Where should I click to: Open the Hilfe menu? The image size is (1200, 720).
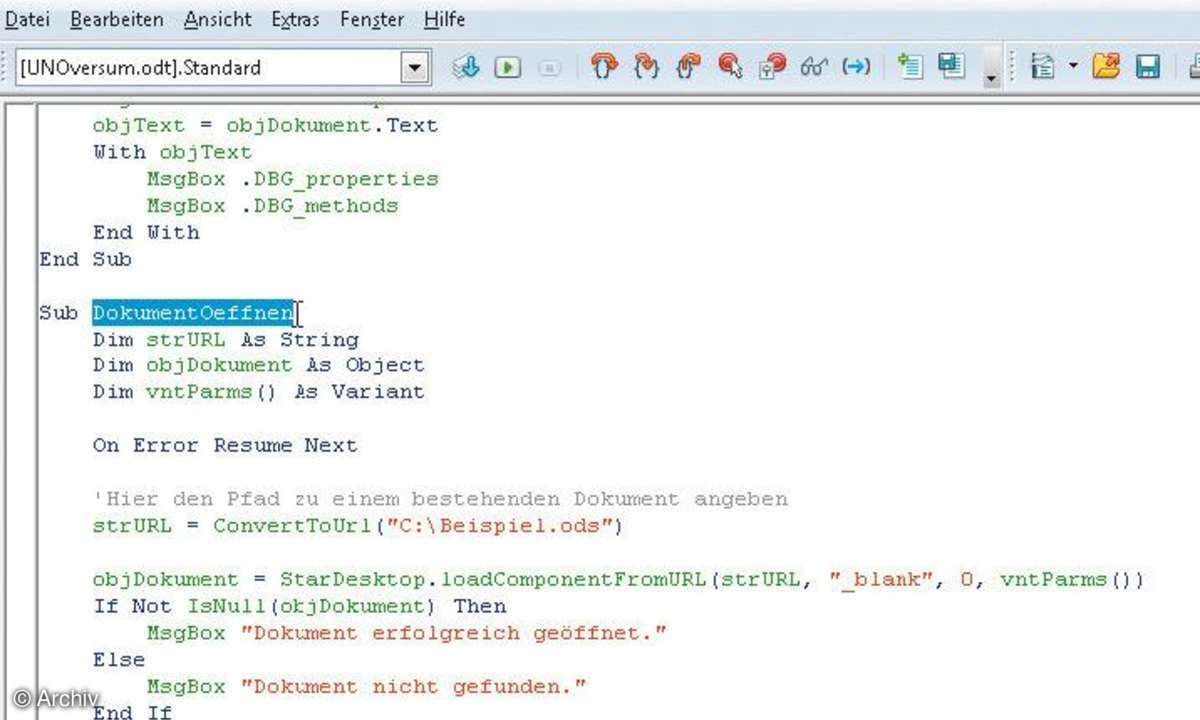click(444, 19)
